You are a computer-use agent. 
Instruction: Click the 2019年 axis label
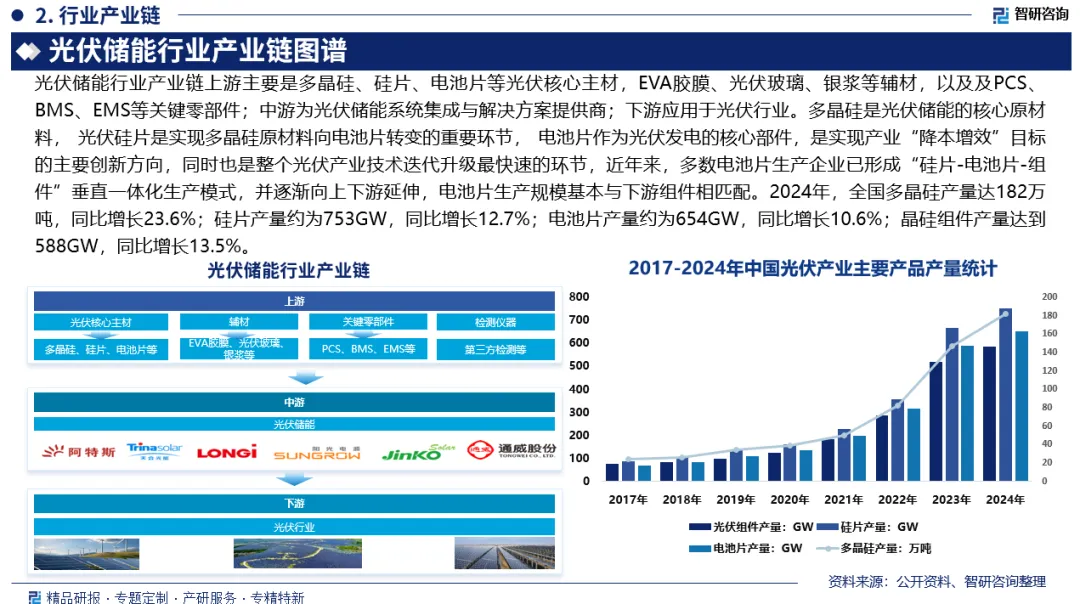click(x=736, y=499)
